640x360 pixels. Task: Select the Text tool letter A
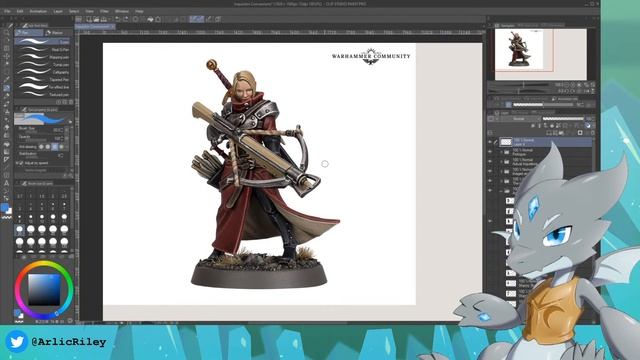7,183
